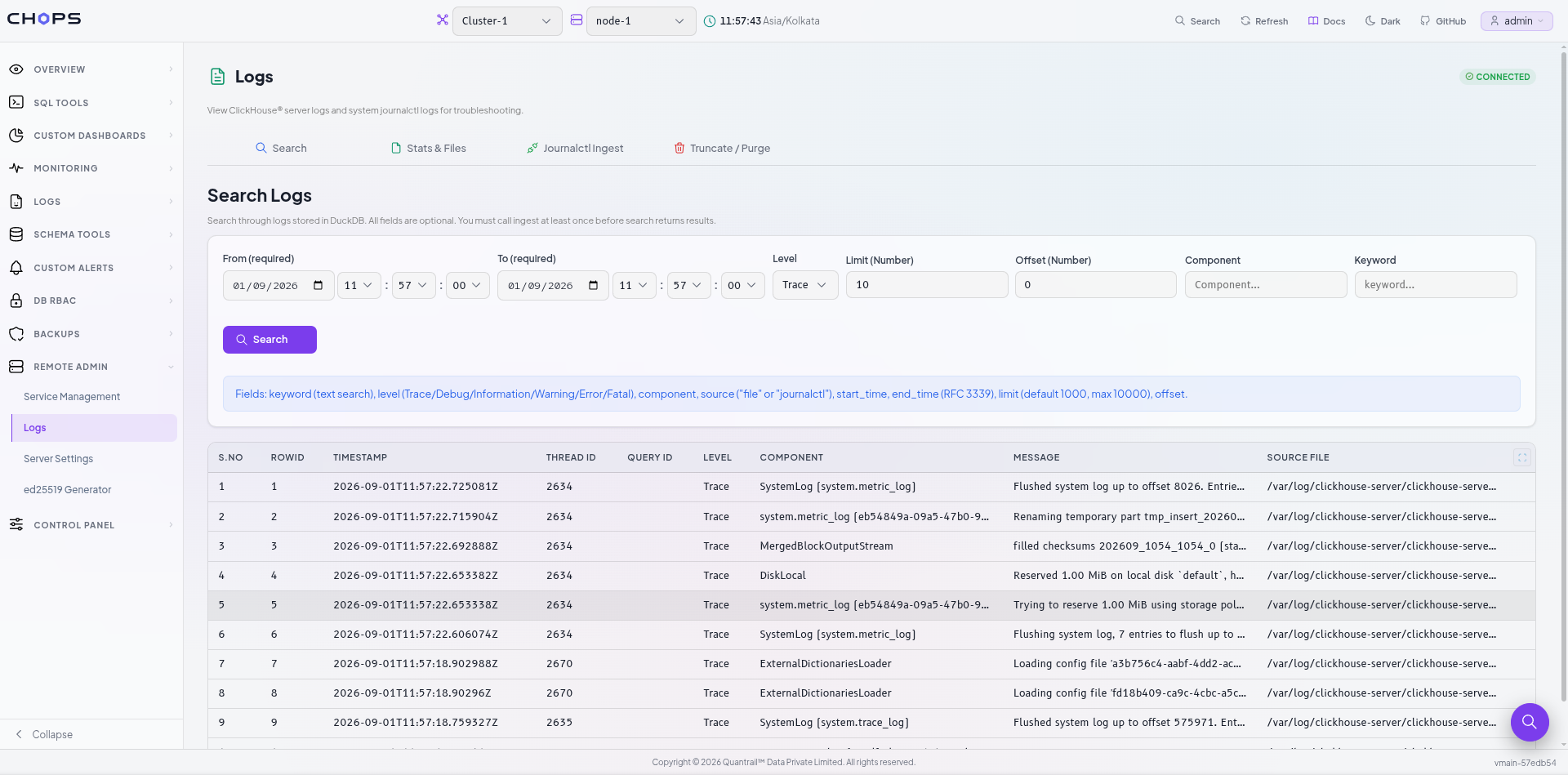Open the node-1 dropdown
Screen dimensions: 1568x775
pos(641,21)
